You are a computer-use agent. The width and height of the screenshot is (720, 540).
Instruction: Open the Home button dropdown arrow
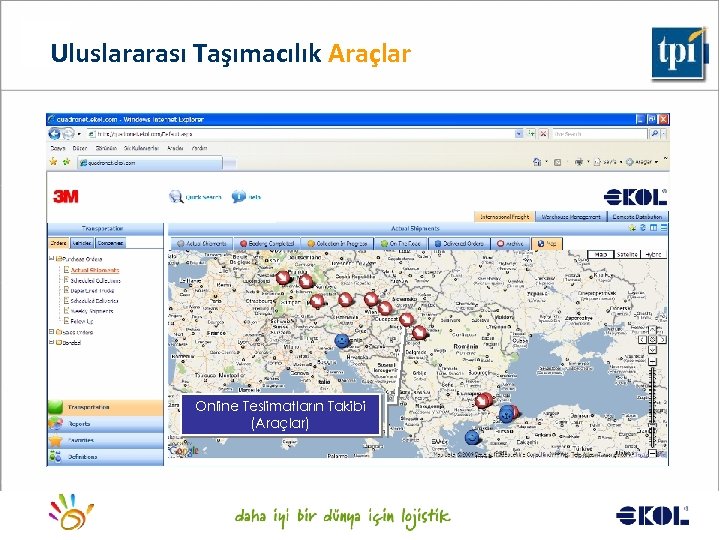pos(546,162)
